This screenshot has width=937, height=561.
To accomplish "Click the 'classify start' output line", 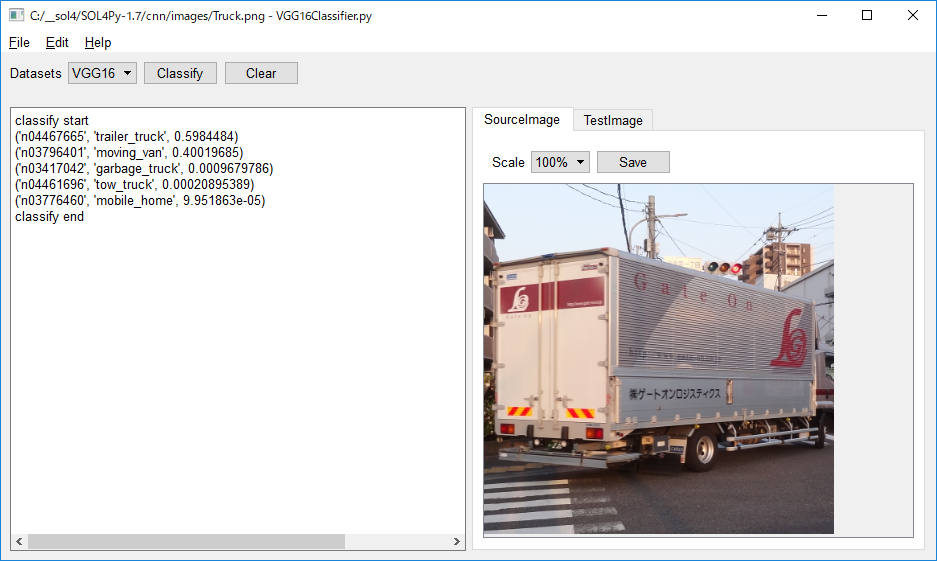I will click(x=52, y=121).
